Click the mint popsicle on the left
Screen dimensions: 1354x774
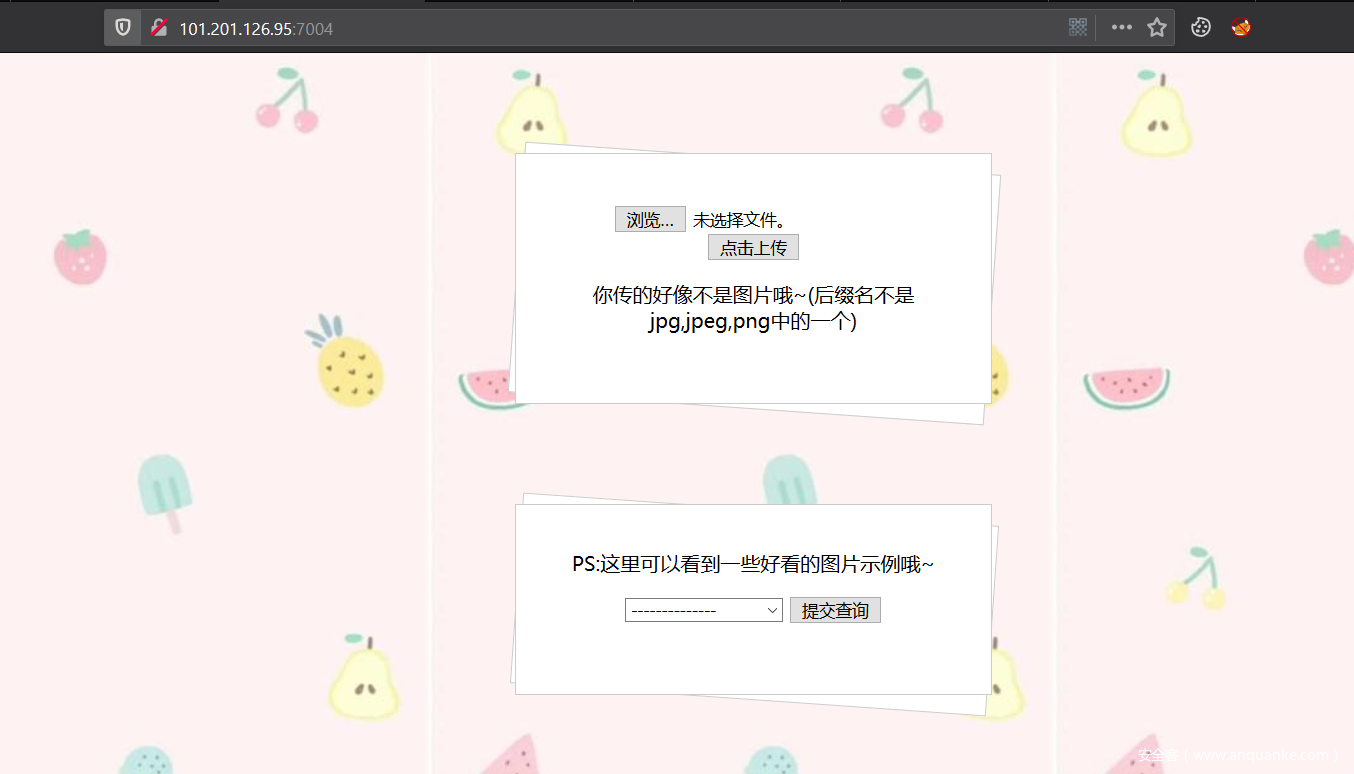(x=164, y=490)
